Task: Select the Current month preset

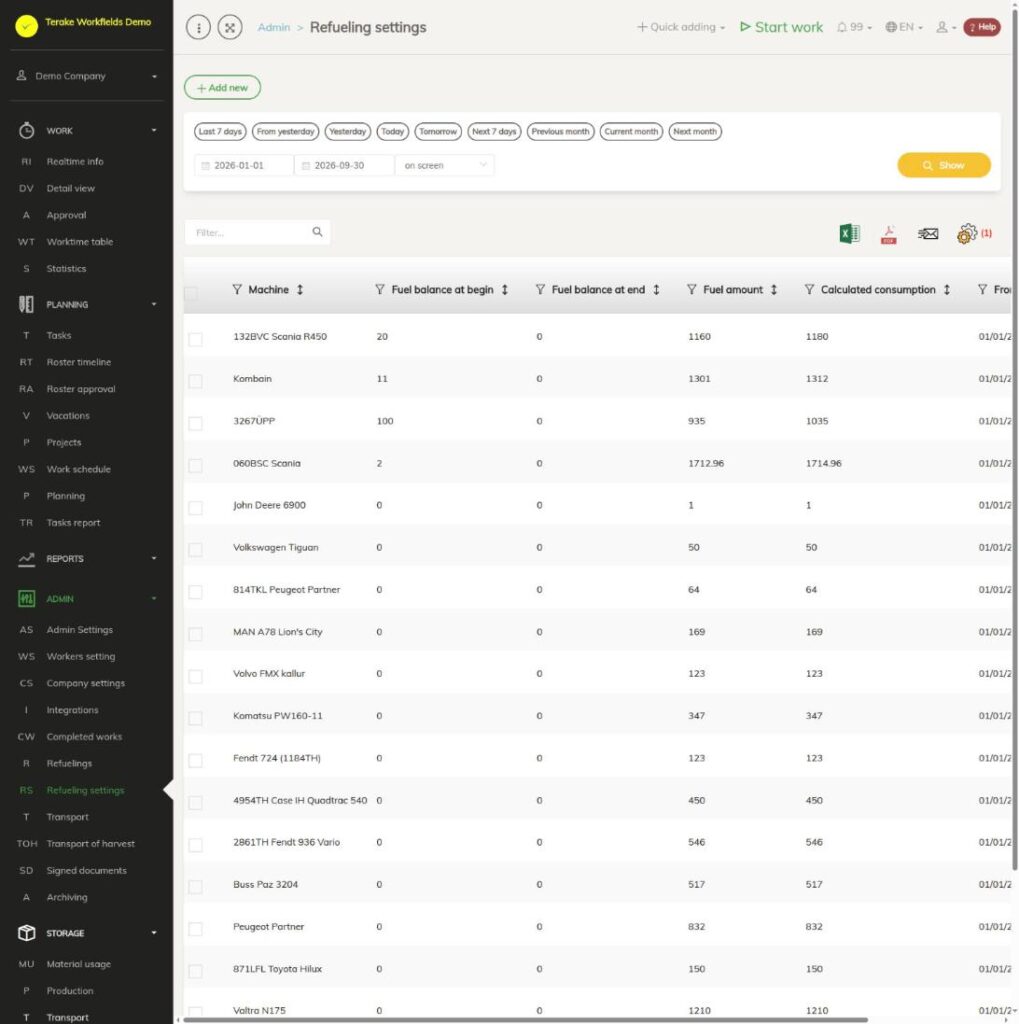Action: (631, 131)
